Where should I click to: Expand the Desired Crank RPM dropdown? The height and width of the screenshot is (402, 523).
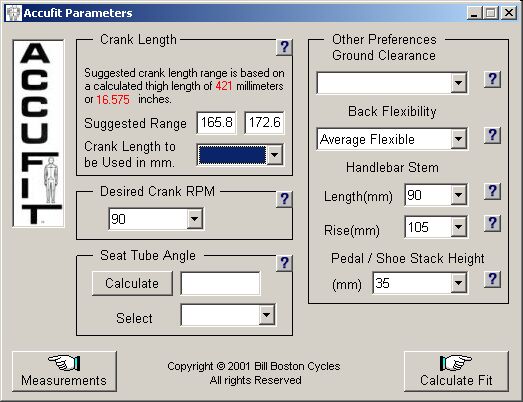click(x=194, y=219)
